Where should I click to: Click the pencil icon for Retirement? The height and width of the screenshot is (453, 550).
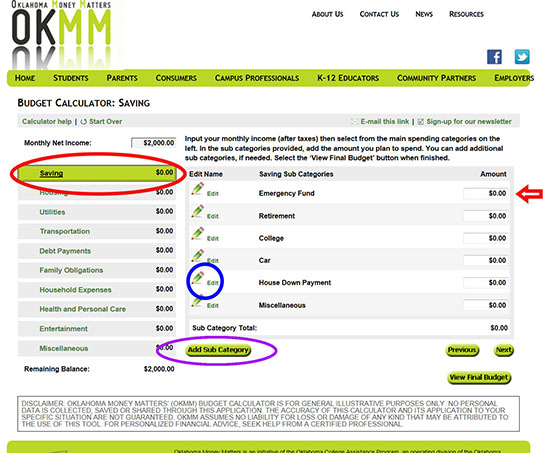[x=197, y=211]
